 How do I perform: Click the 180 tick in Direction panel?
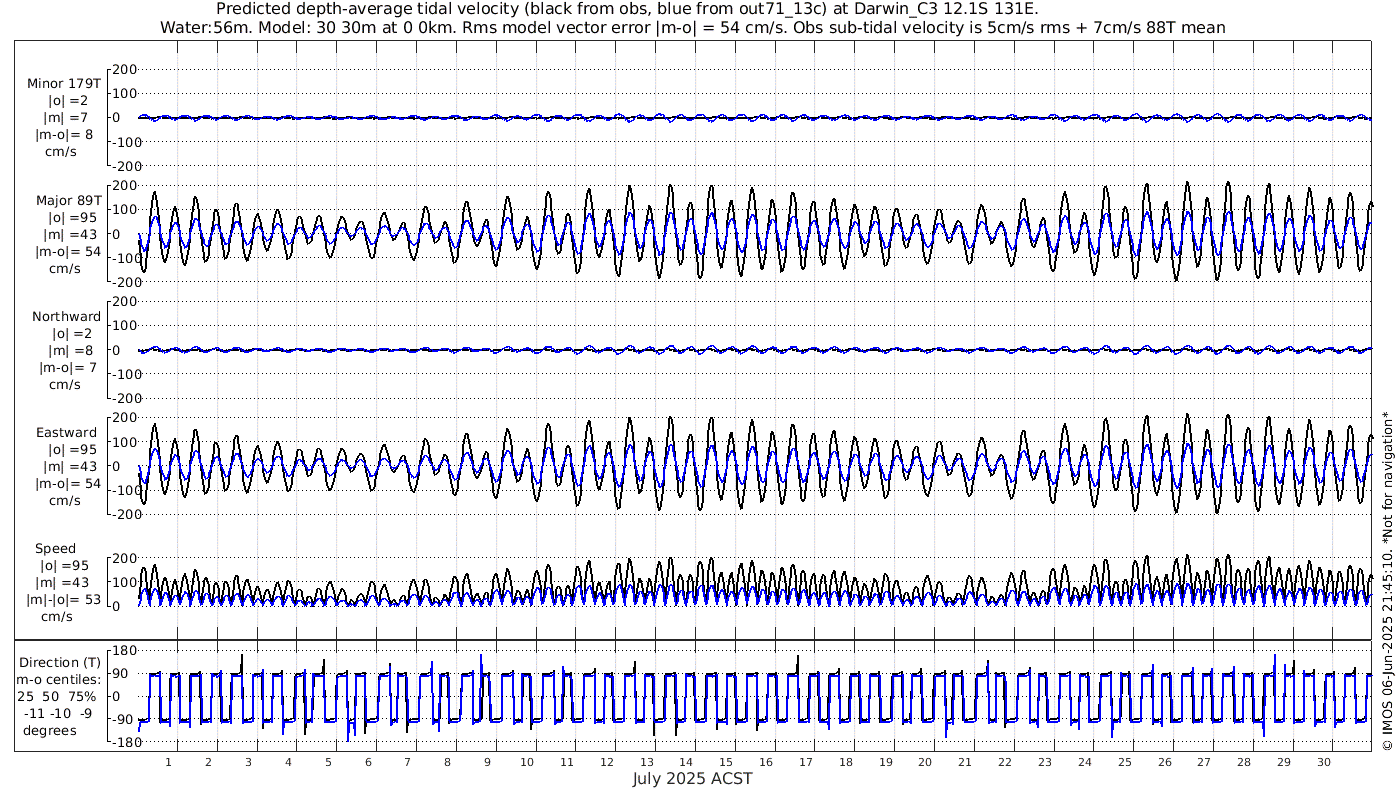coord(123,650)
